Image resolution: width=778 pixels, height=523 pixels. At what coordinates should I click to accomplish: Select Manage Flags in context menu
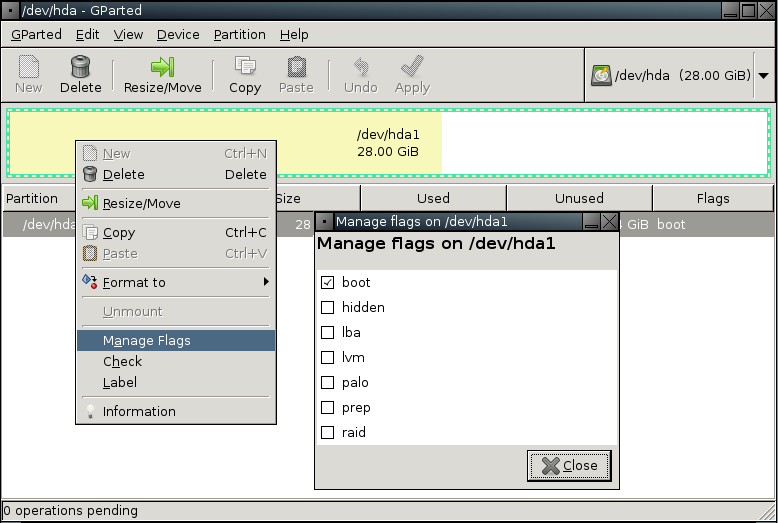tap(176, 340)
